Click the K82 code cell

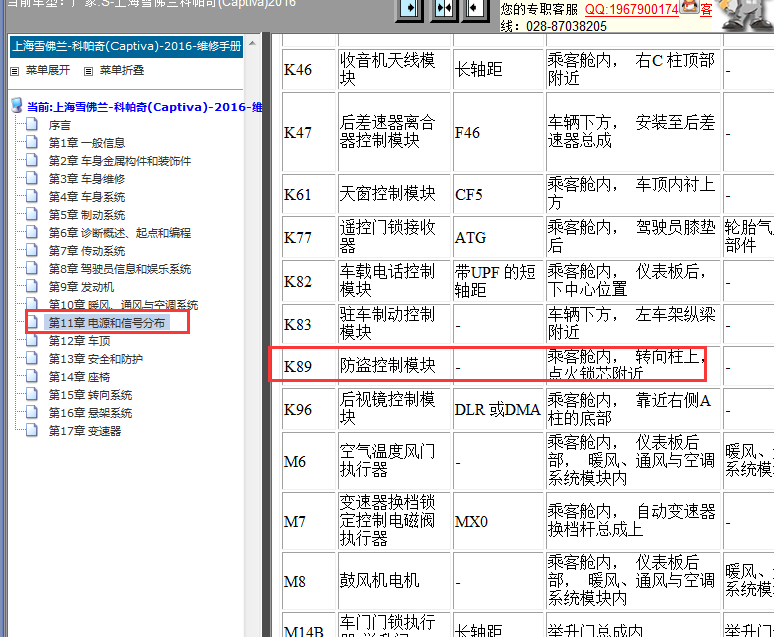point(309,281)
